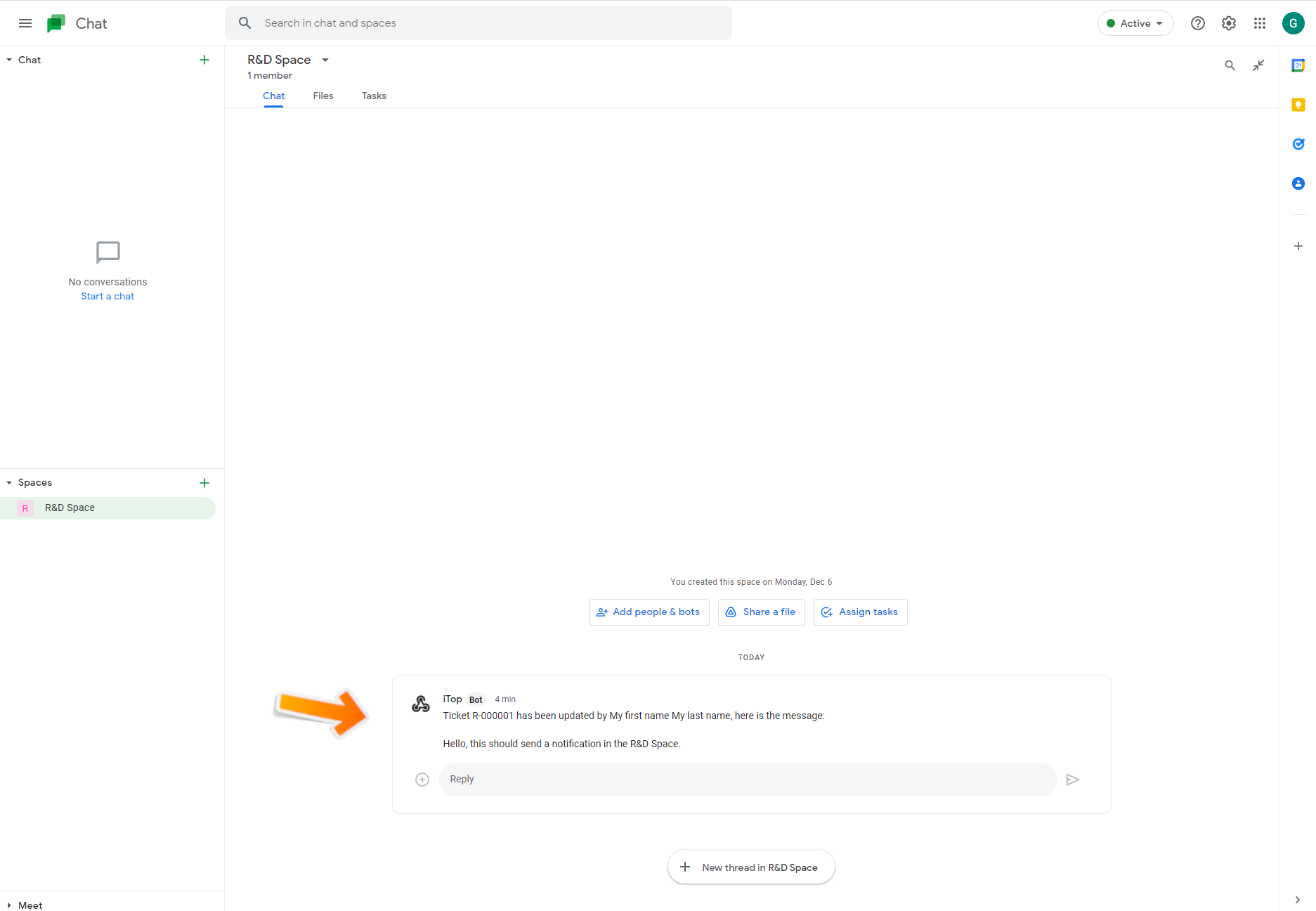Expand the Meet section

tap(9, 905)
